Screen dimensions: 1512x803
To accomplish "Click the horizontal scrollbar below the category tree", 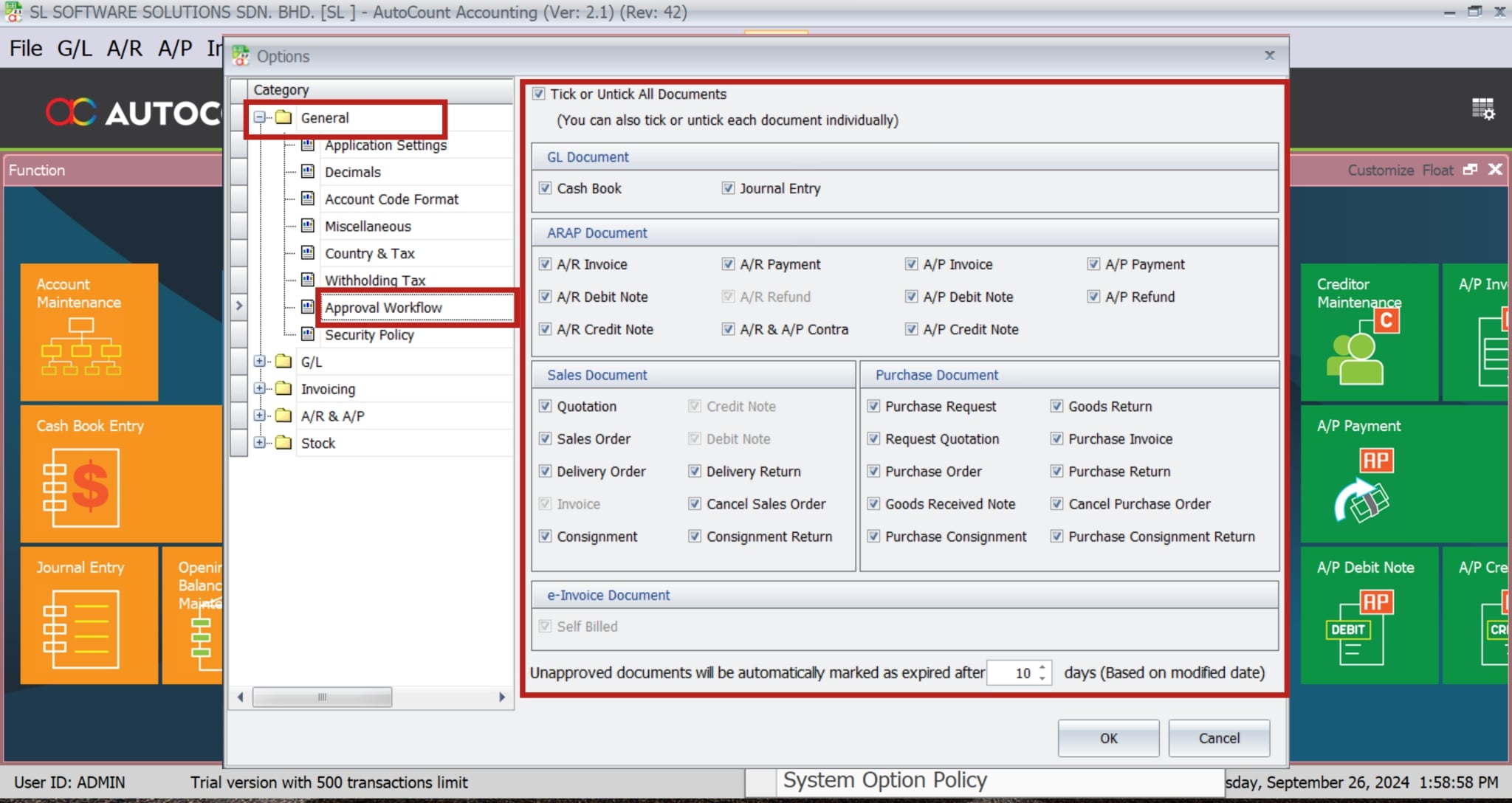I will click(323, 696).
